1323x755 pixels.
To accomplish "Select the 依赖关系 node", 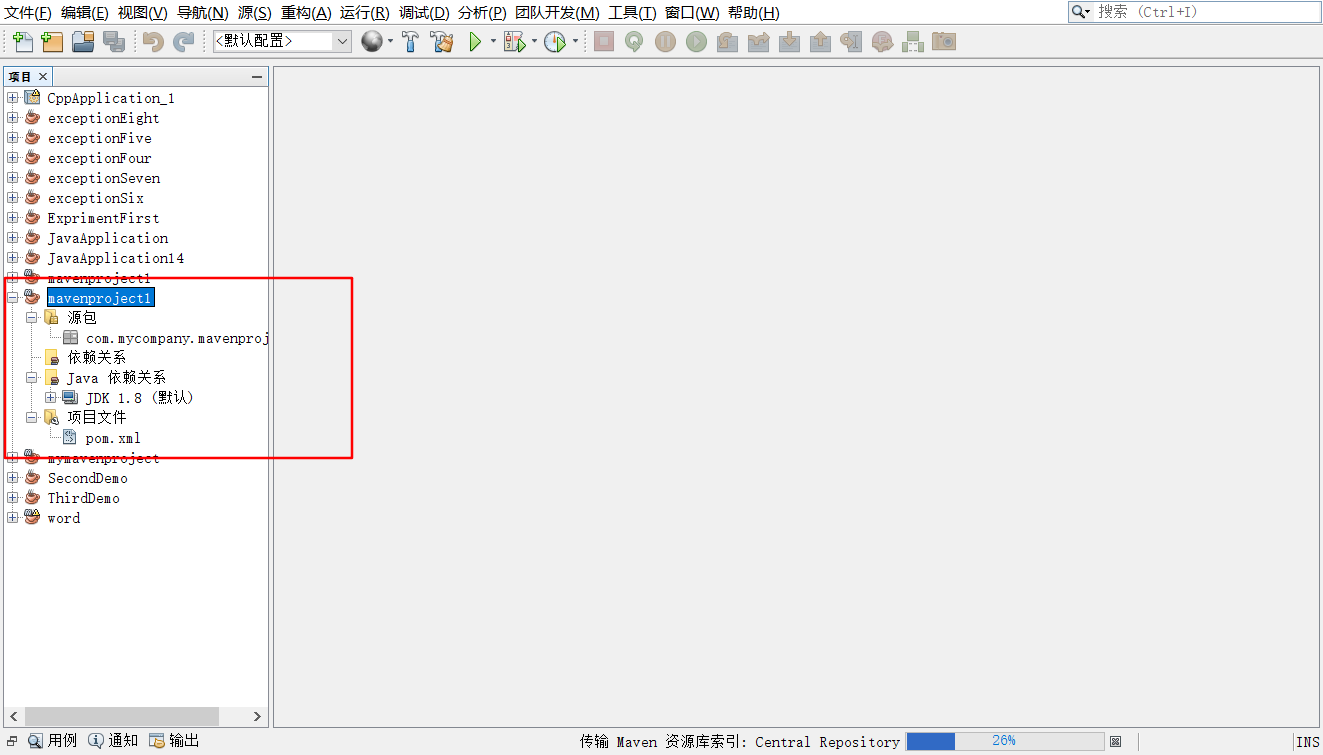I will (96, 358).
